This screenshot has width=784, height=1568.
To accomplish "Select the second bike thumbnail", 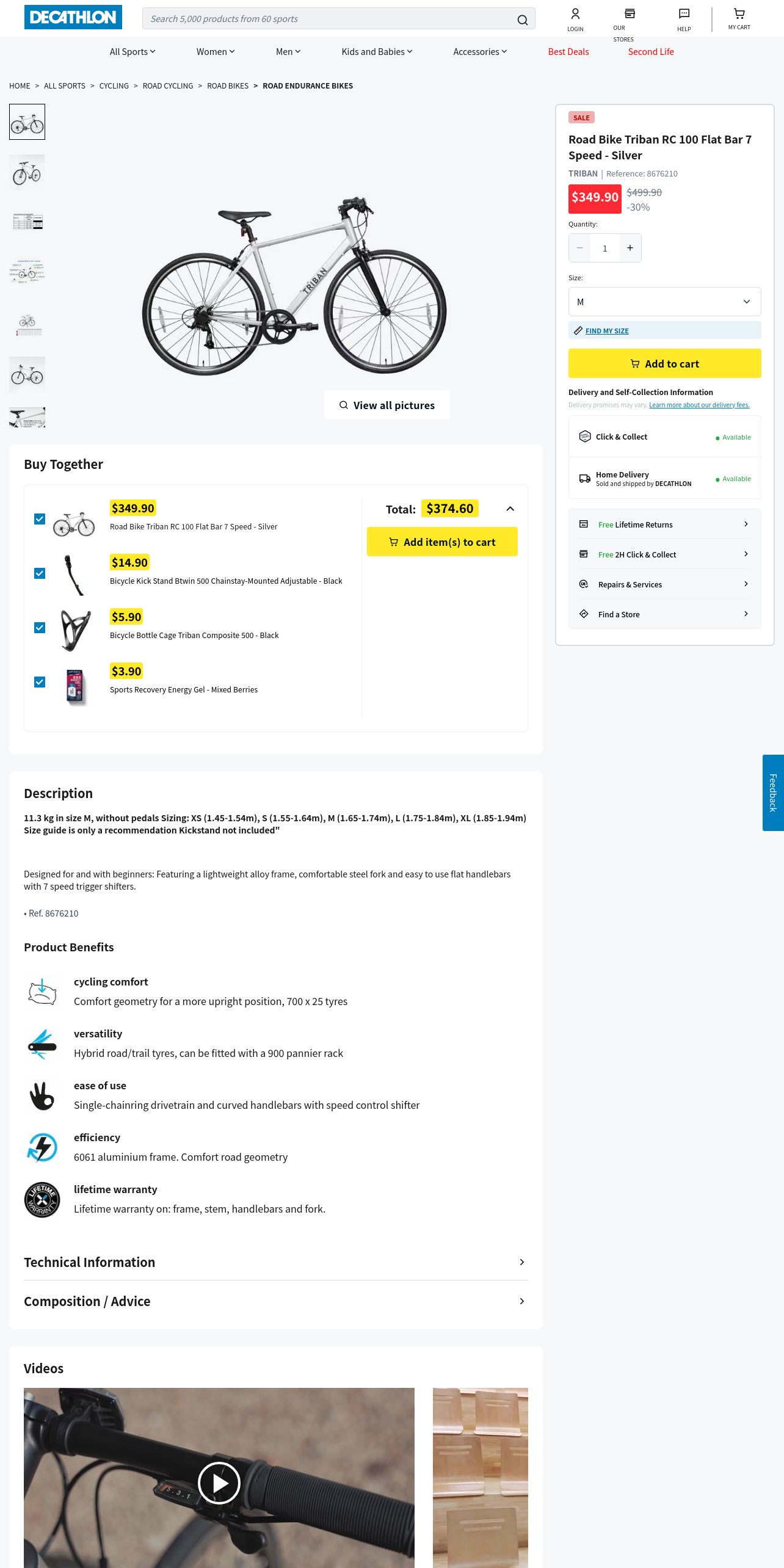I will tap(27, 172).
